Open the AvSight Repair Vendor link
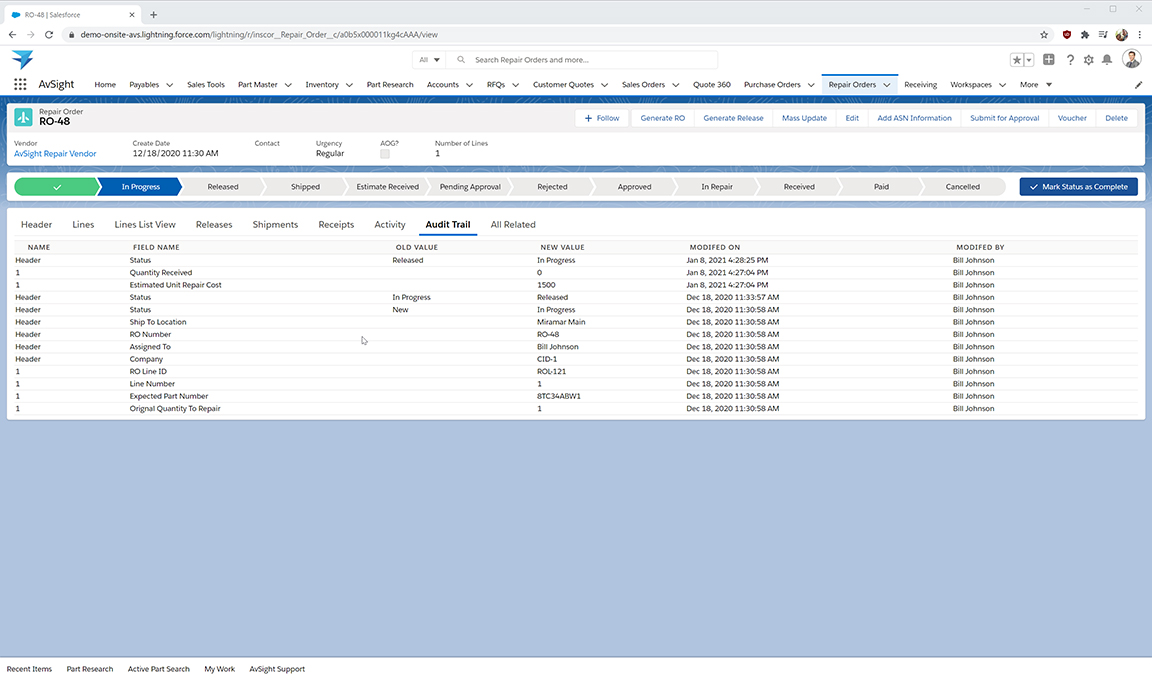 pyautogui.click(x=55, y=154)
